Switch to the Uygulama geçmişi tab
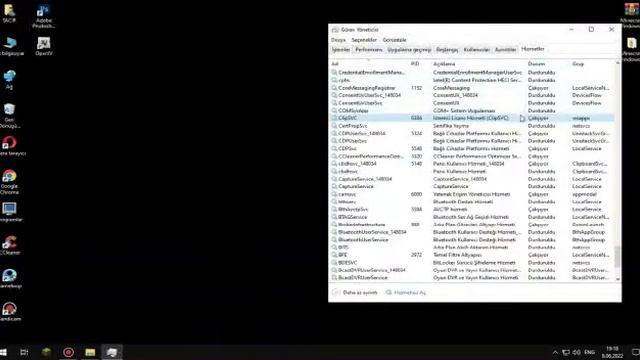 (x=409, y=49)
